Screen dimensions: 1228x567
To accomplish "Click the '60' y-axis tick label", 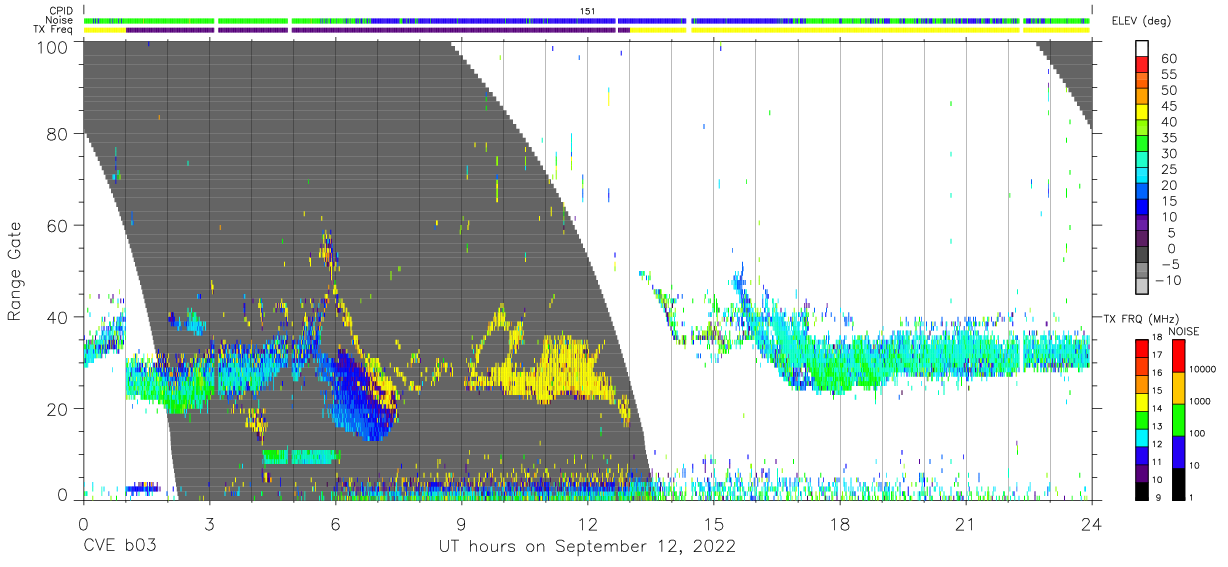I will point(57,226).
